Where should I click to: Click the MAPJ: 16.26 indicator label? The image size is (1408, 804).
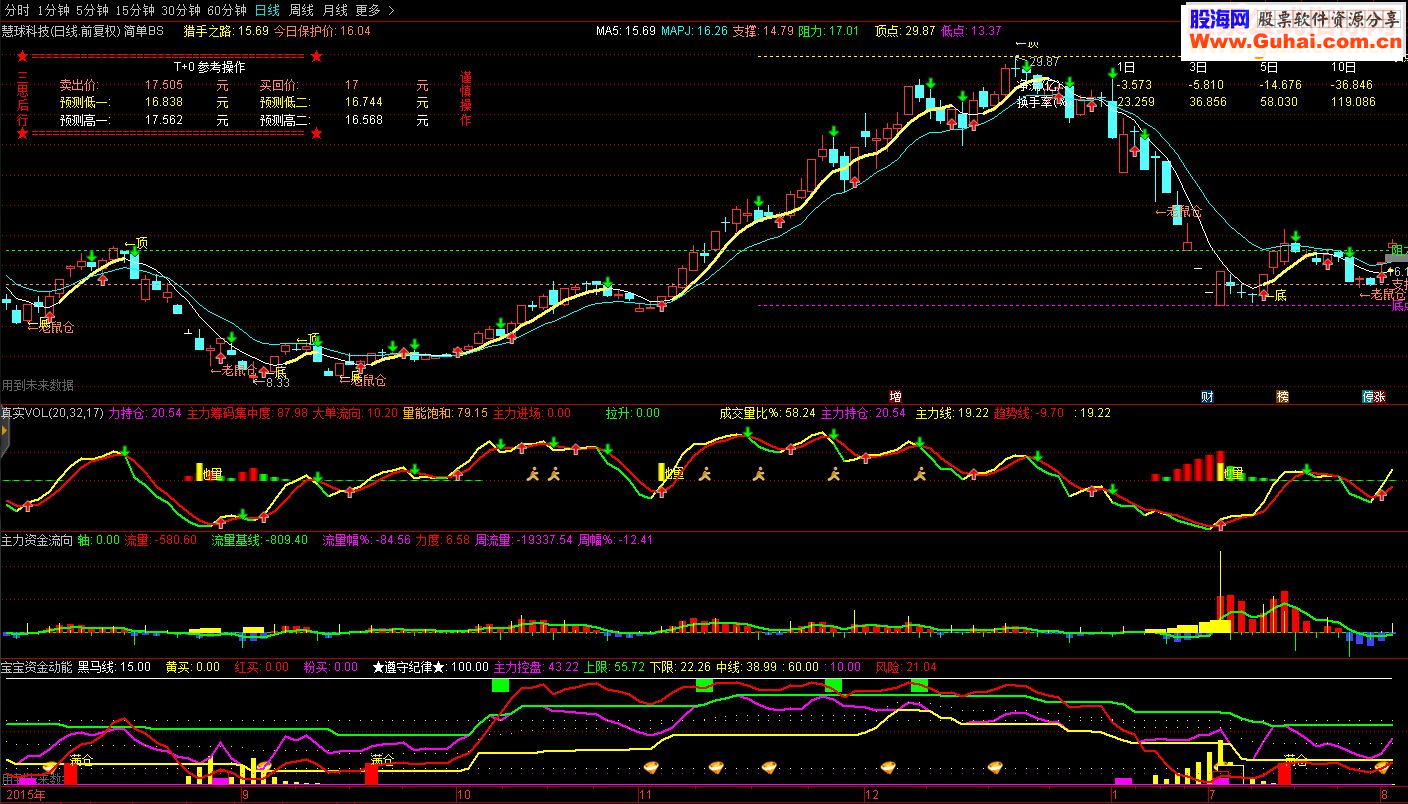click(695, 31)
